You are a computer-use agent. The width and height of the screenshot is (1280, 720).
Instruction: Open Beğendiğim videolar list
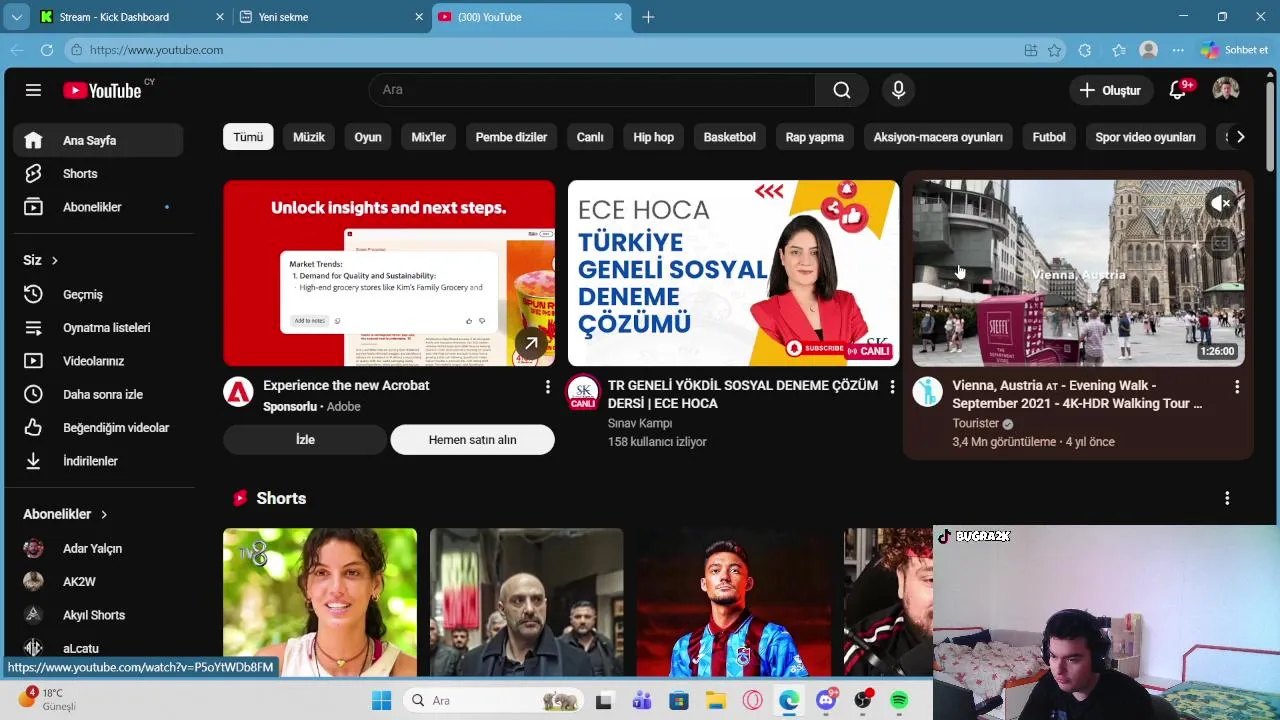98,428
